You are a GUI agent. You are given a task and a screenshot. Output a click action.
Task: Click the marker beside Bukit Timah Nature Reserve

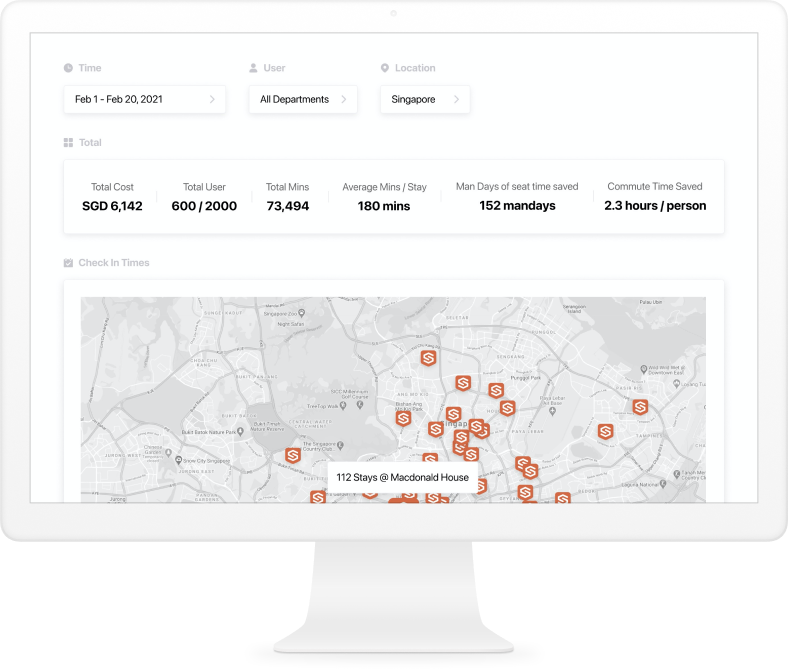pyautogui.click(x=292, y=456)
